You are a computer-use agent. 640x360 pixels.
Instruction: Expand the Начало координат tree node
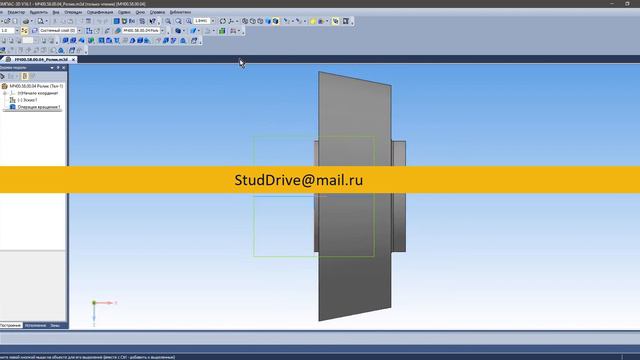(5, 93)
